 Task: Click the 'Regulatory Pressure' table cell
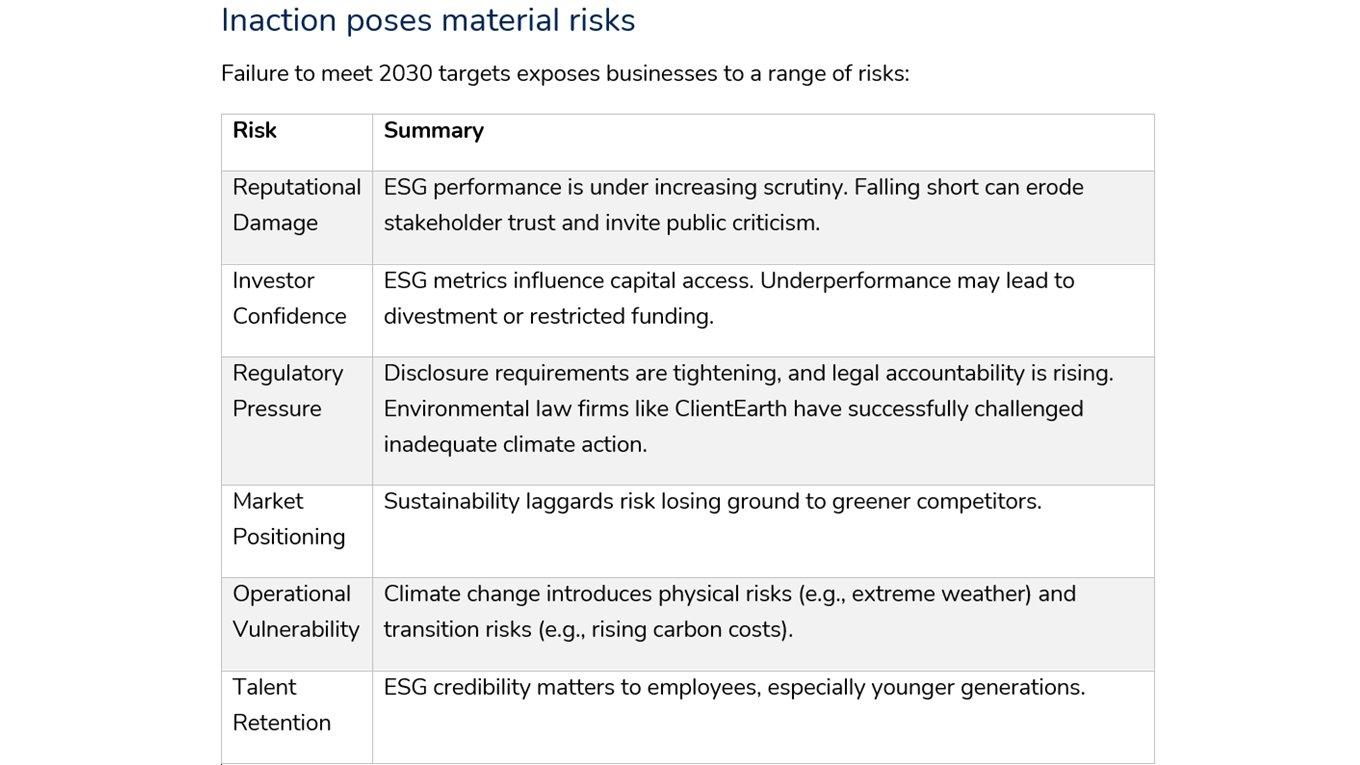(288, 391)
